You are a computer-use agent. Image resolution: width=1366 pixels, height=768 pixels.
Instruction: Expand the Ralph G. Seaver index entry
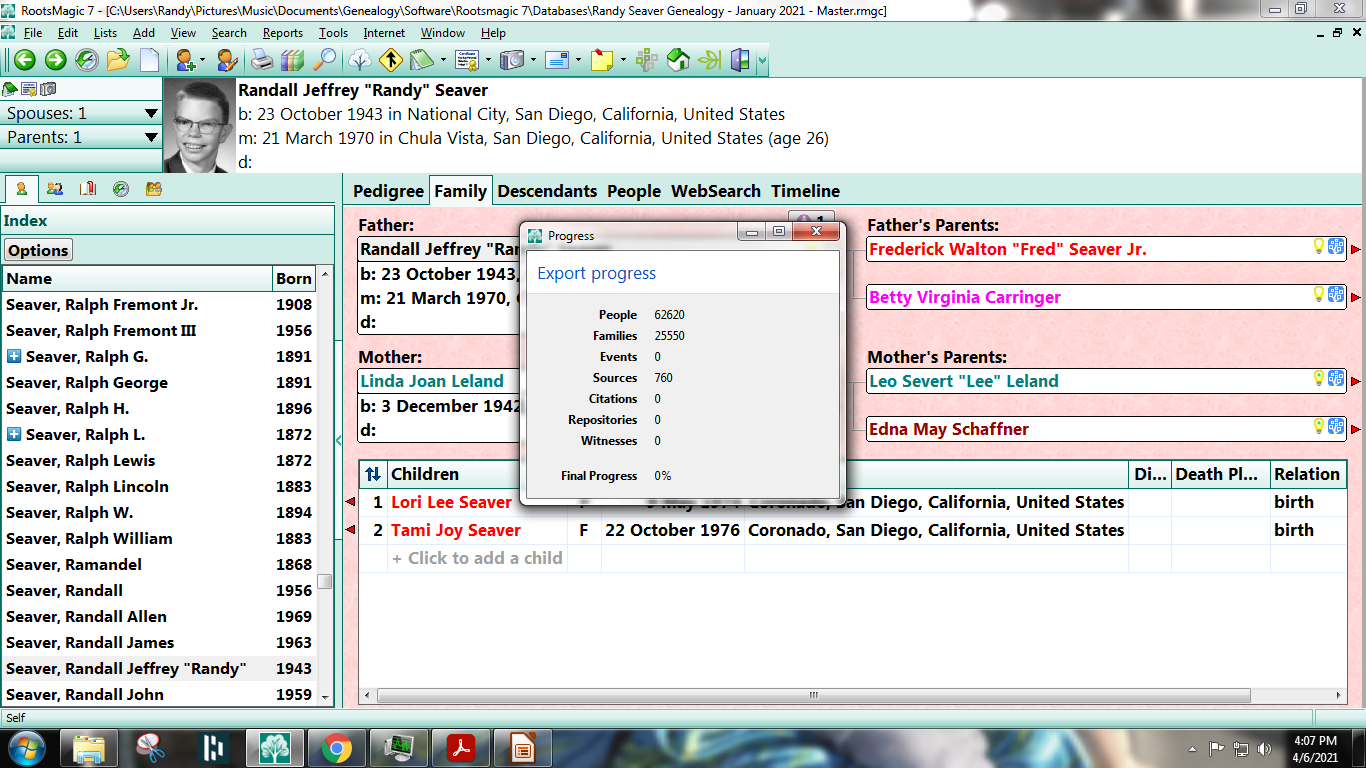point(13,356)
